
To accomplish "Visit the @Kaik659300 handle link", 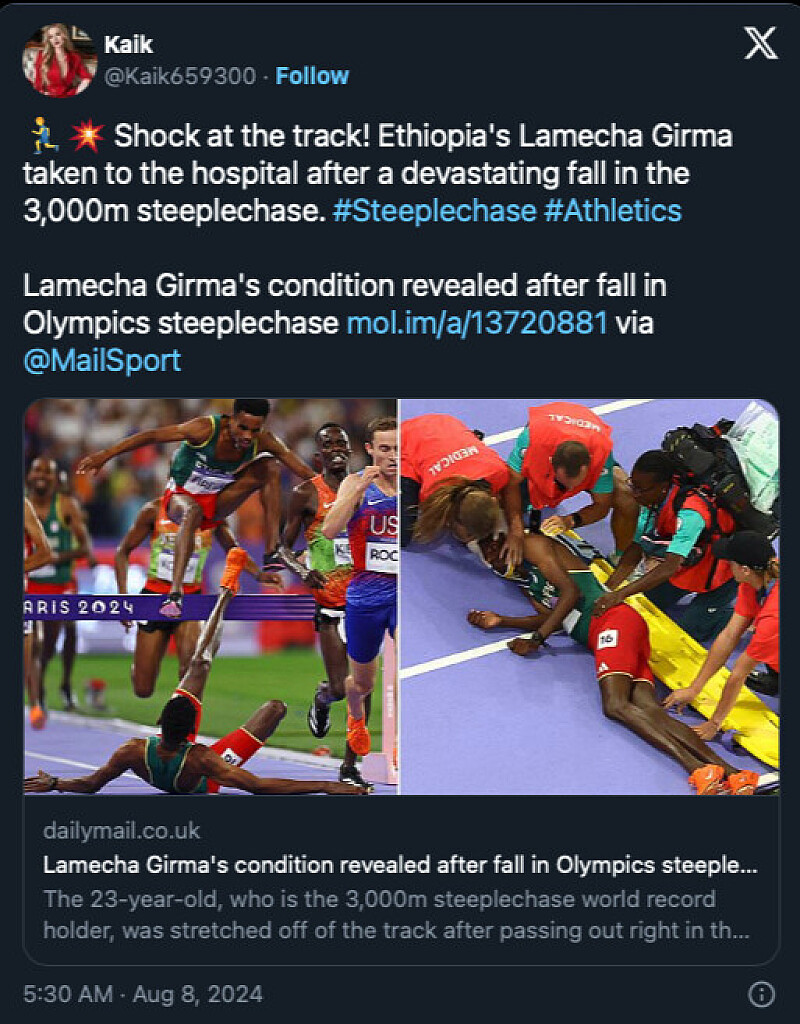I will 180,76.
